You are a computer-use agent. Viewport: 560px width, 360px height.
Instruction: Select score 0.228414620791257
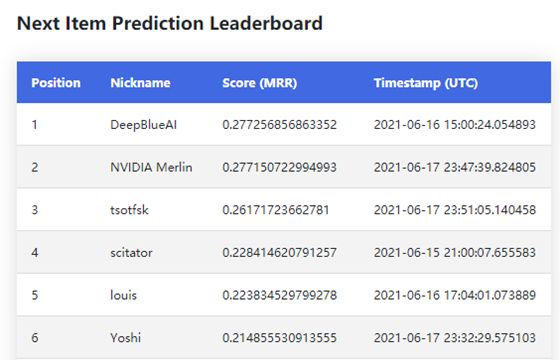coord(279,252)
